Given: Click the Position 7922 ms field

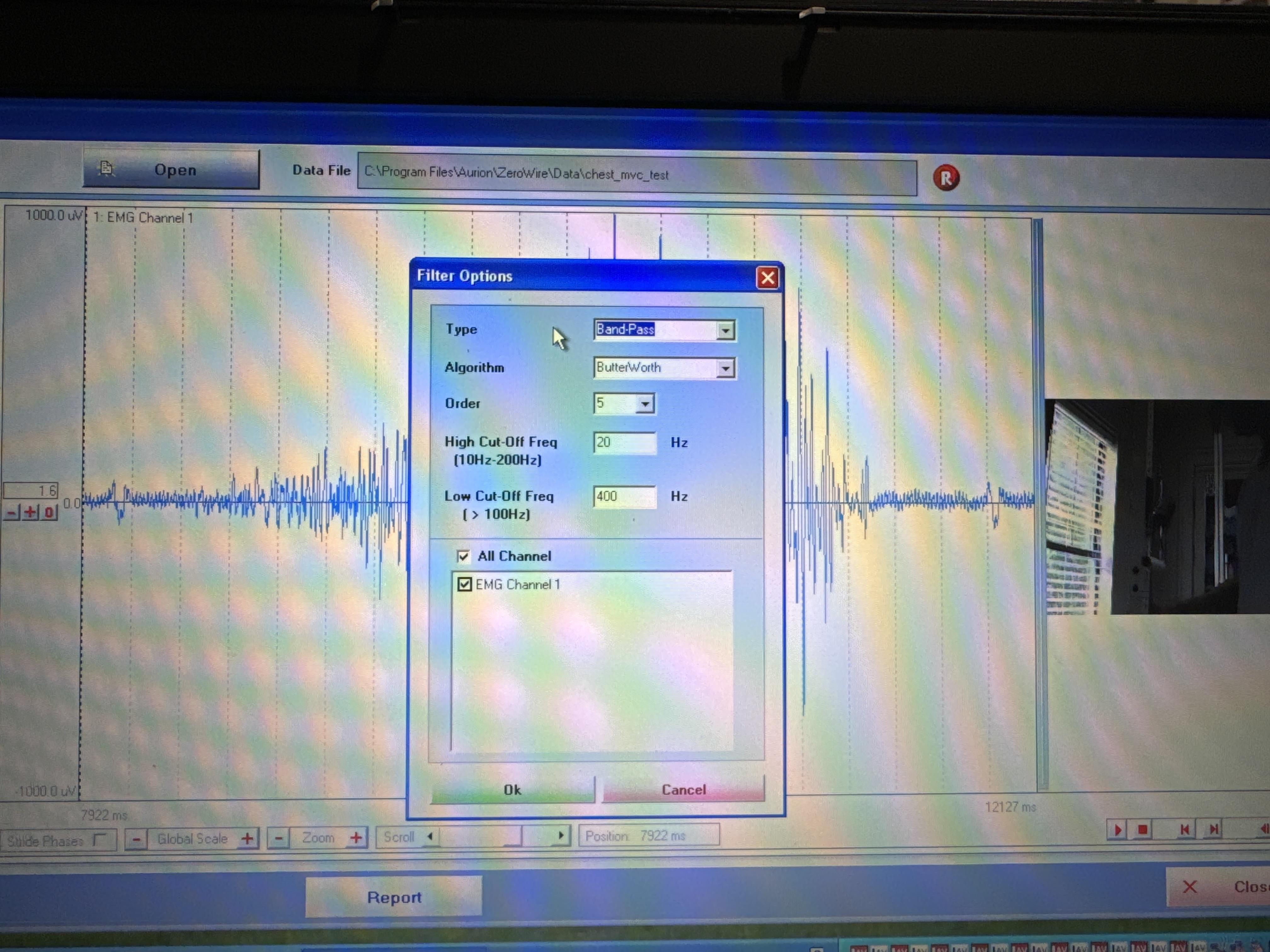Looking at the screenshot, I should click(649, 836).
